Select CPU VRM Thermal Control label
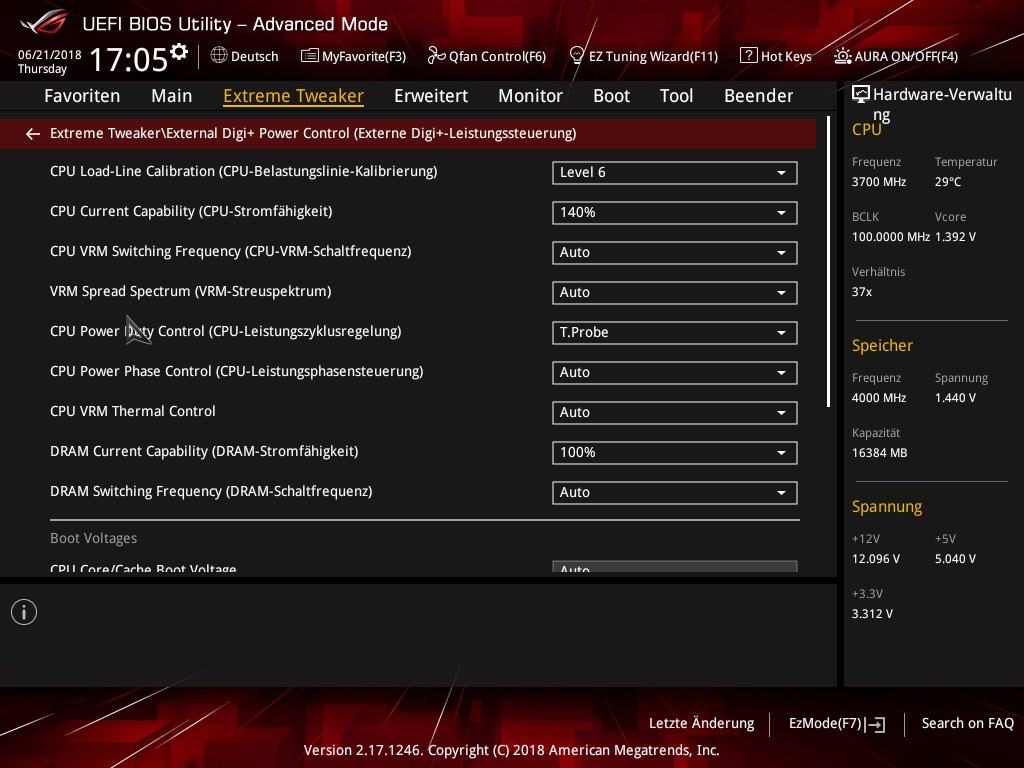This screenshot has width=1024, height=768. pyautogui.click(x=133, y=411)
